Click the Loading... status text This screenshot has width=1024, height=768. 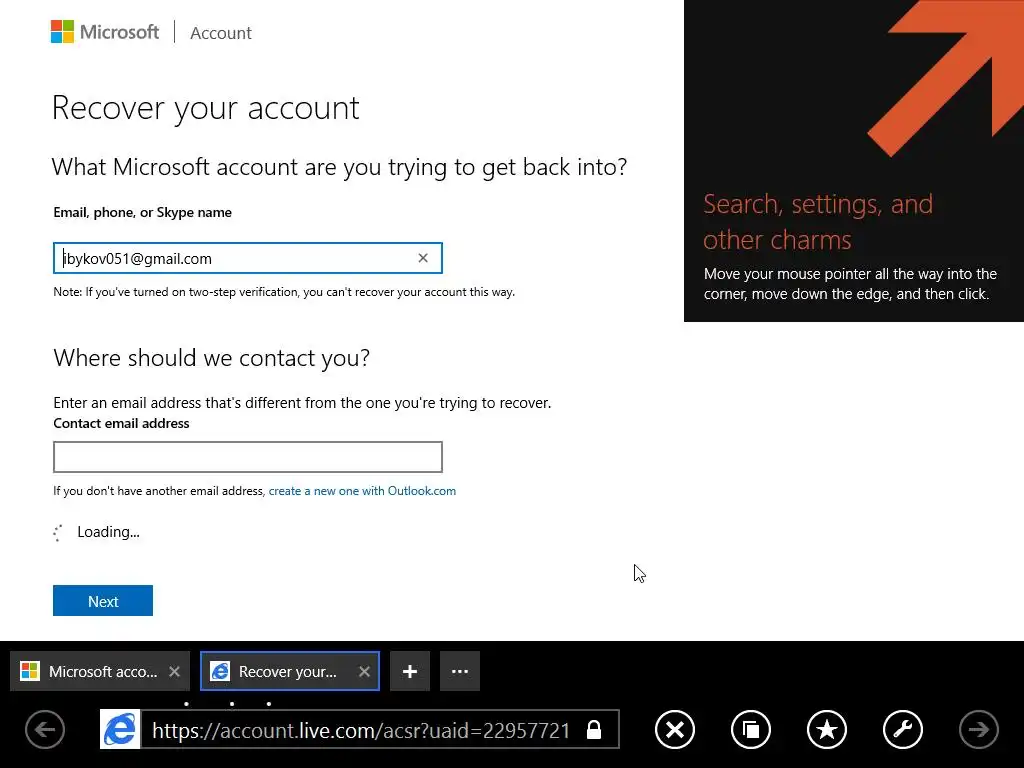point(108,532)
